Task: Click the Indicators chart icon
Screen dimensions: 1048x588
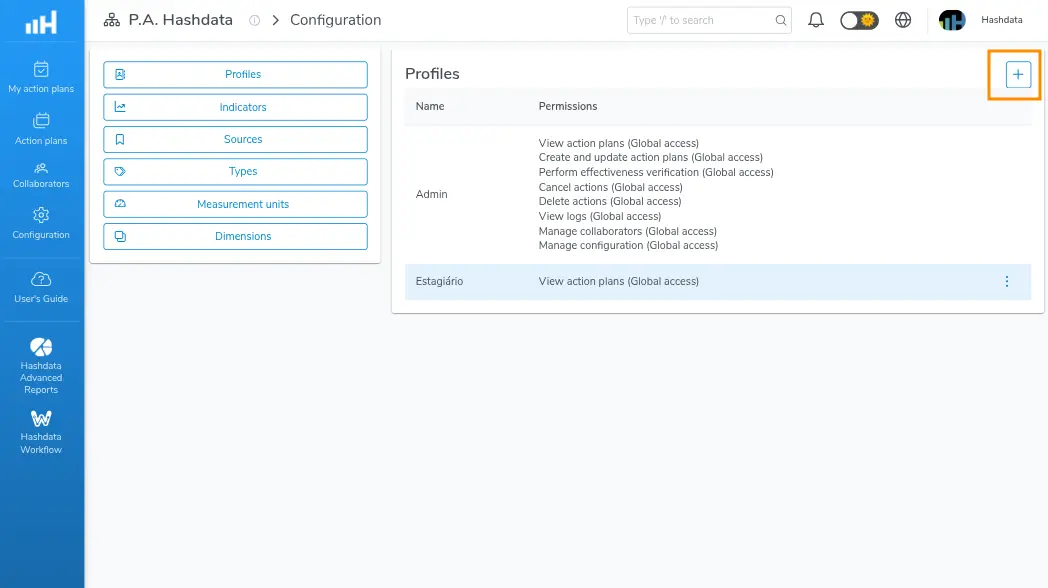Action: (120, 107)
